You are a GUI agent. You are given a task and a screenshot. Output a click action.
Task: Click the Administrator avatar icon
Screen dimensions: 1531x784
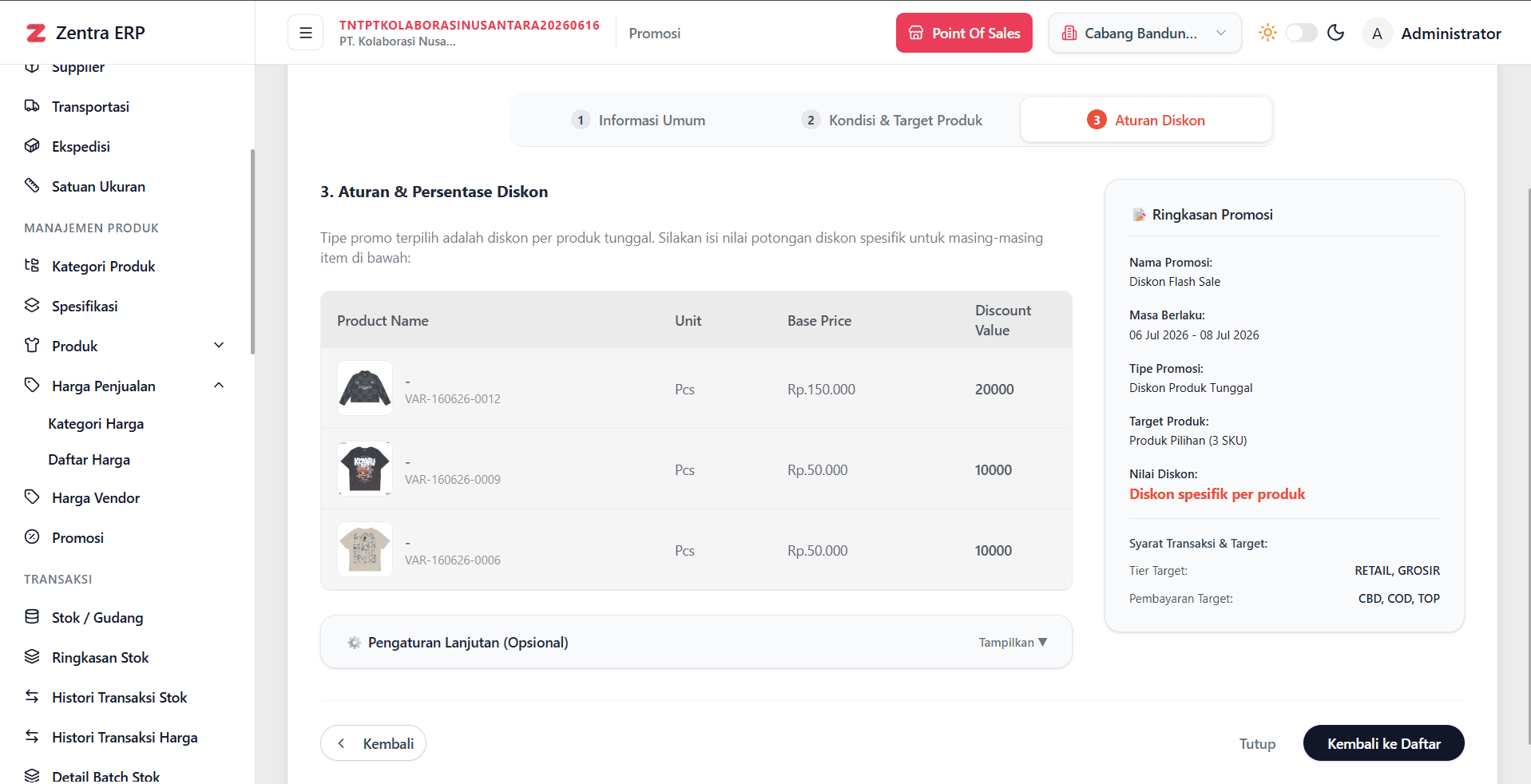[1377, 34]
